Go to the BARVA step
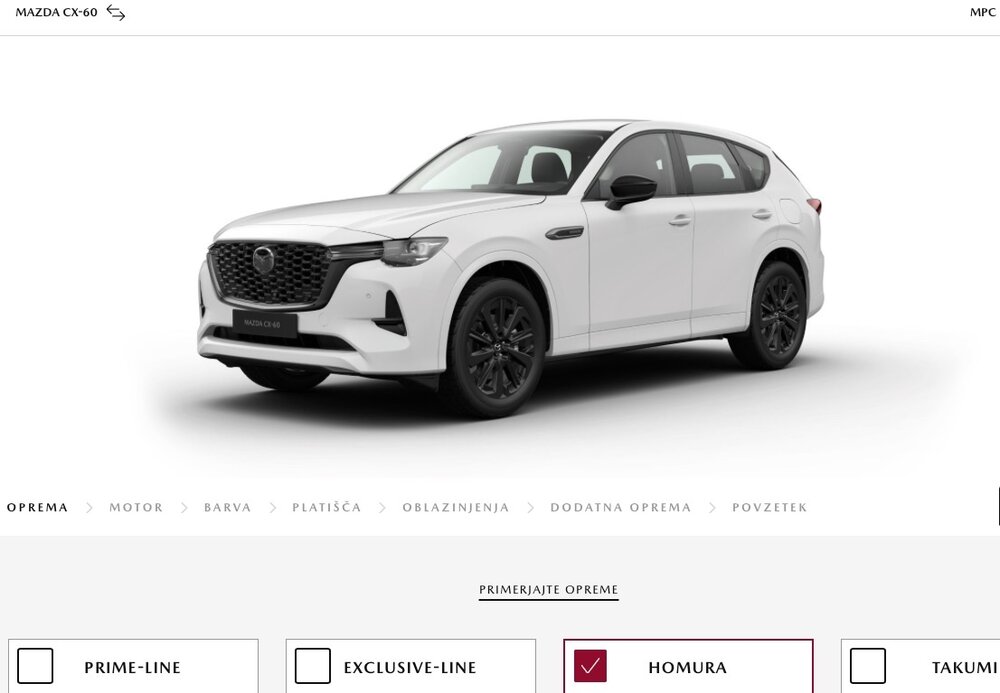The width and height of the screenshot is (1000, 693). click(x=228, y=507)
